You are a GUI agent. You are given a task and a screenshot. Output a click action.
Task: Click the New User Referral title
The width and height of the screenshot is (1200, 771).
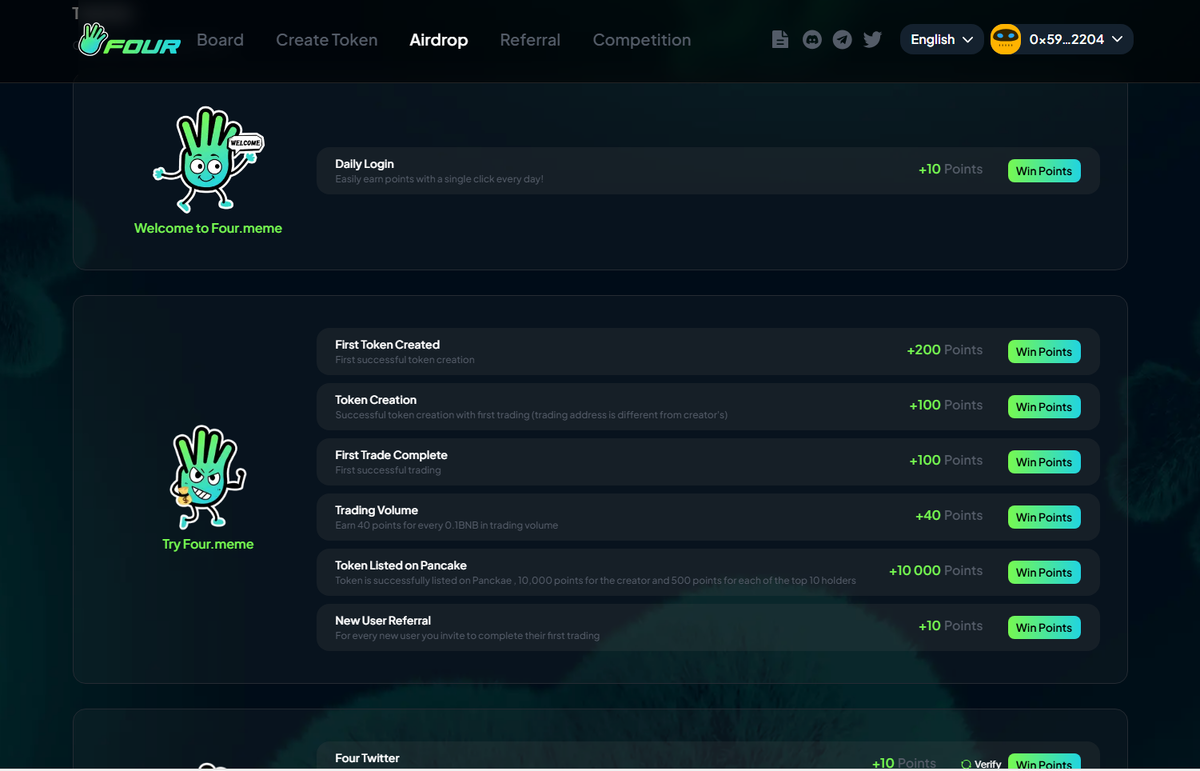(383, 620)
